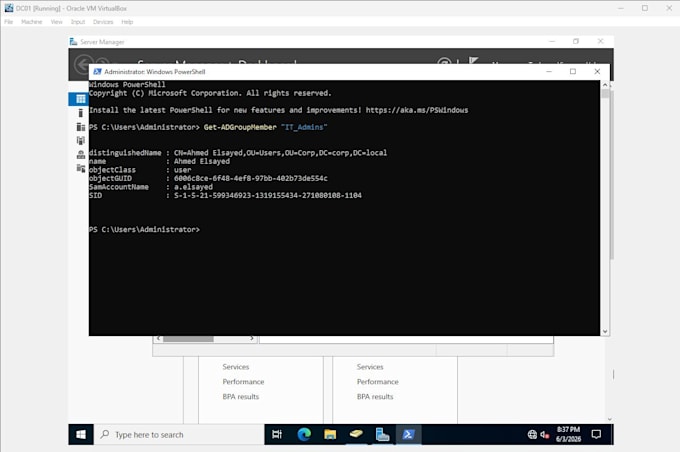Click the network globe tray icon
680x452 pixels.
click(532, 434)
